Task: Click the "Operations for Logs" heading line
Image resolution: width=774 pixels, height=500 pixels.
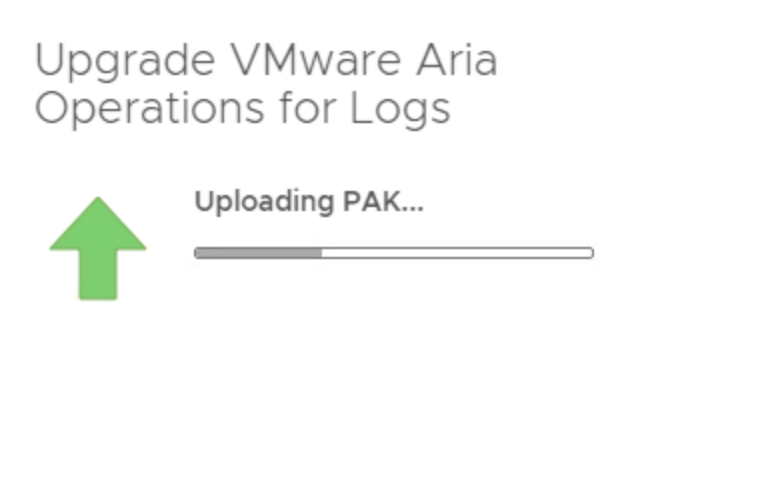Action: click(x=242, y=110)
